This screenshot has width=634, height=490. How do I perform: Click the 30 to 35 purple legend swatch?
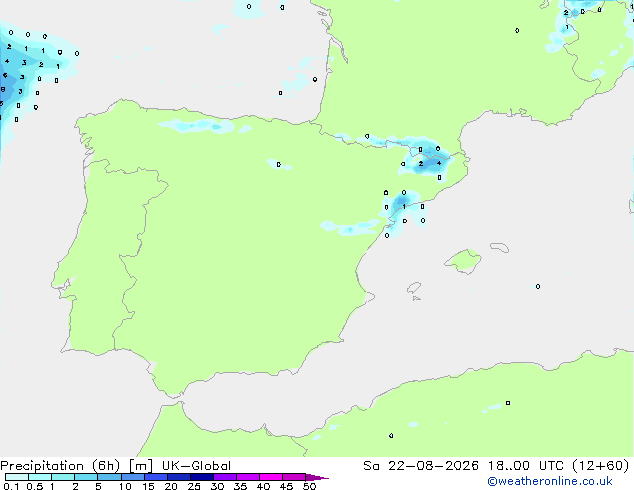tap(225, 477)
